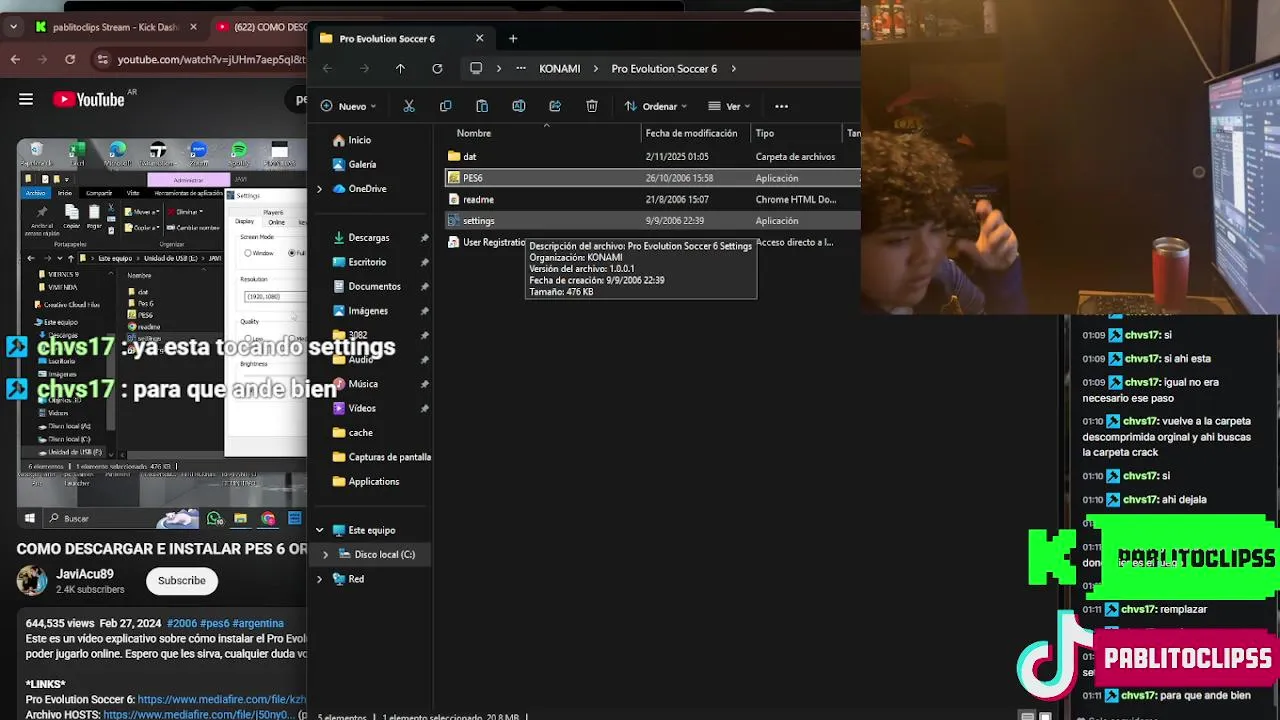Viewport: 1280px width, 720px height.
Task: Click the Explorer back arrow
Action: click(x=327, y=68)
